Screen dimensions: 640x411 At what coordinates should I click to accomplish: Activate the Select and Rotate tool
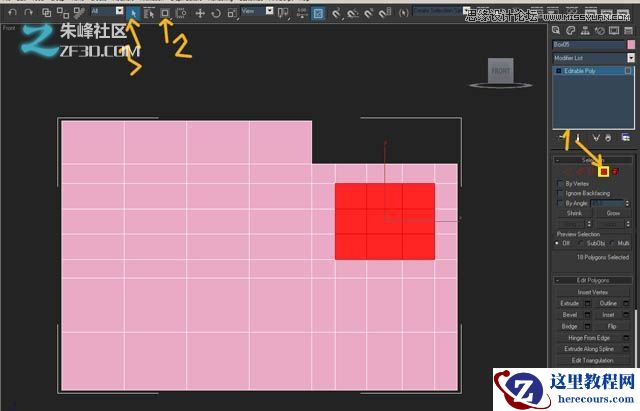216,13
